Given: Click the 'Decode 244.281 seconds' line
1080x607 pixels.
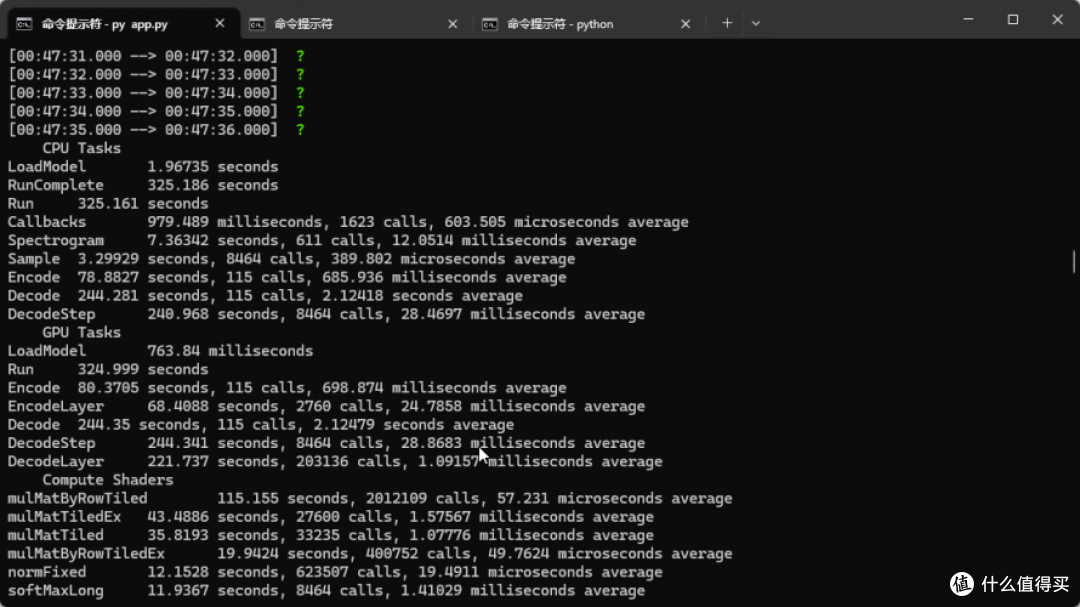Looking at the screenshot, I should 265,296.
